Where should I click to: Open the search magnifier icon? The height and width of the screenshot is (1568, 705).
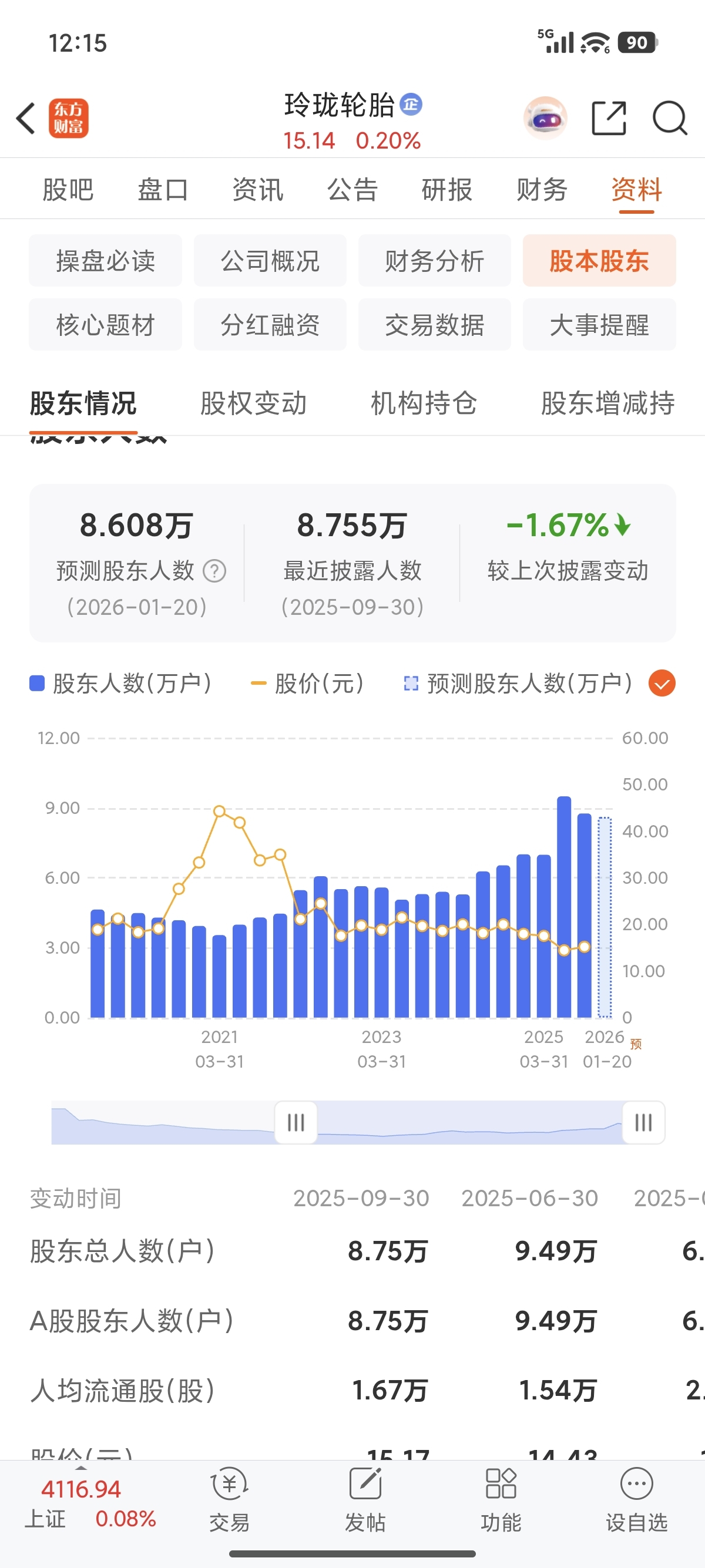pos(670,118)
